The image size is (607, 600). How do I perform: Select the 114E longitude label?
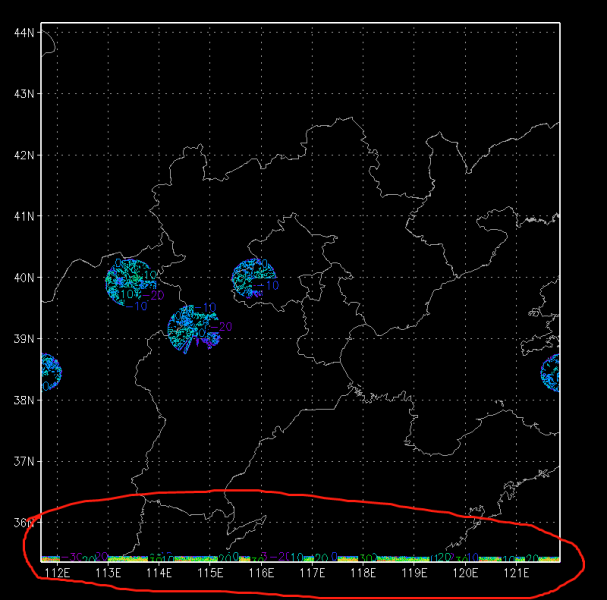click(159, 573)
